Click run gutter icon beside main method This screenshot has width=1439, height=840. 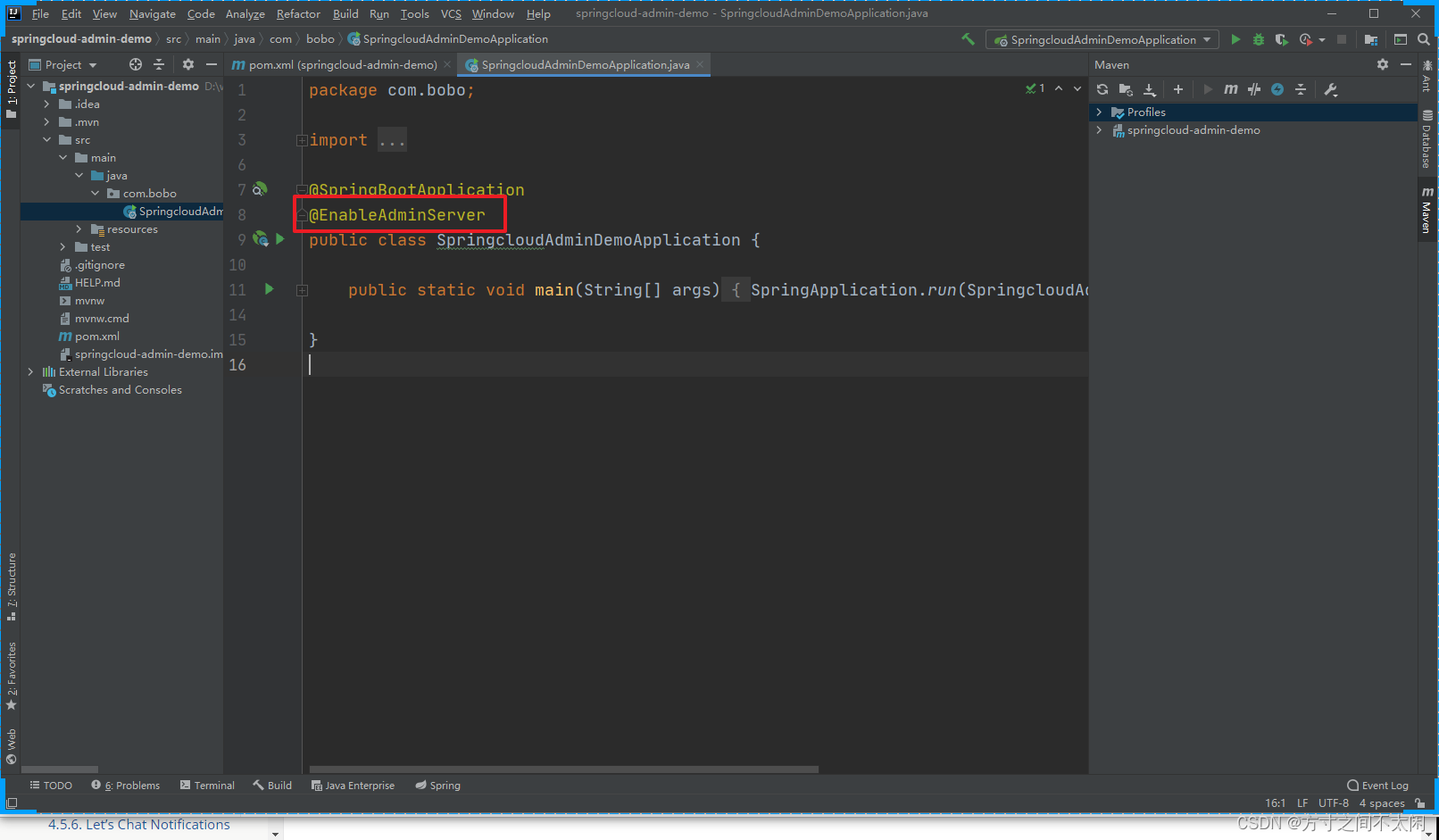[x=270, y=289]
